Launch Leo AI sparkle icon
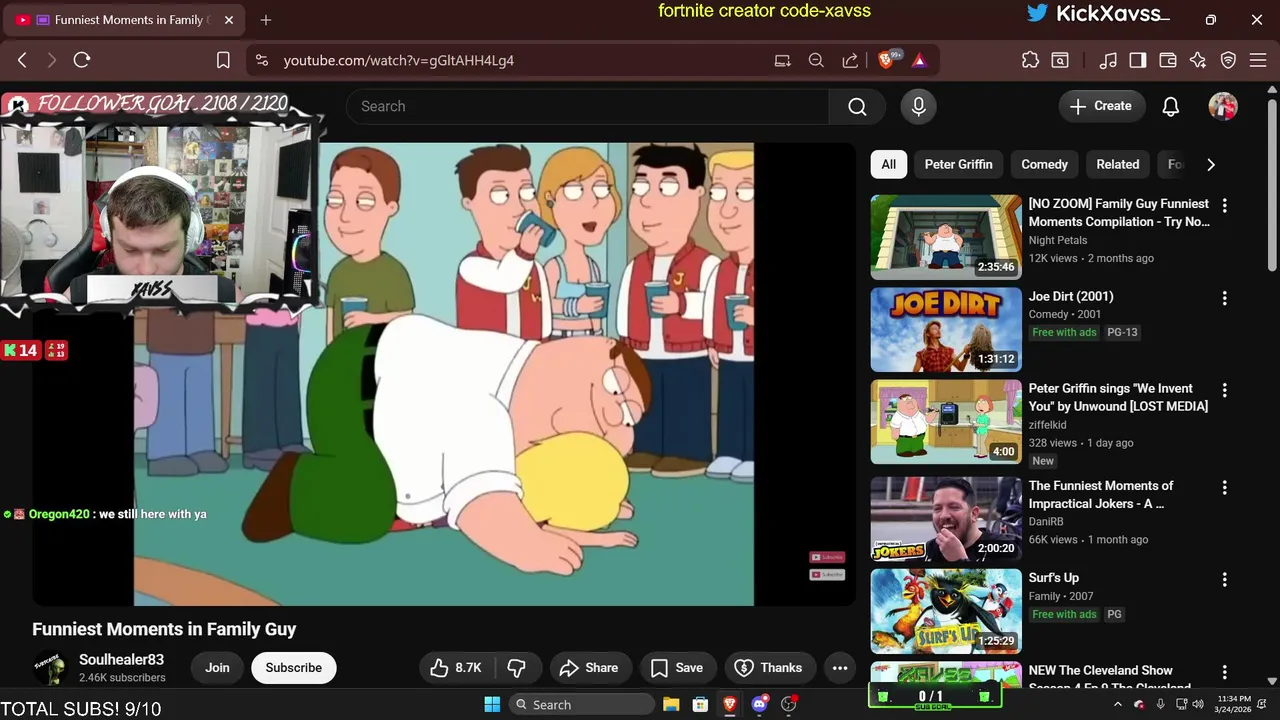The width and height of the screenshot is (1280, 720). click(x=1198, y=60)
